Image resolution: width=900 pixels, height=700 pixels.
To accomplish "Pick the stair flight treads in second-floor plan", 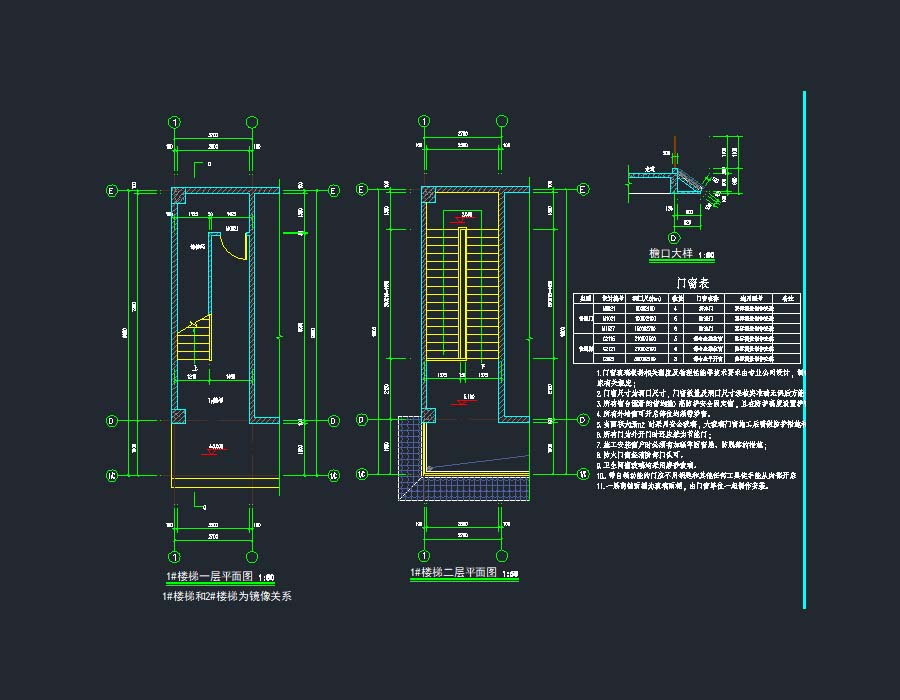I will (x=462, y=293).
